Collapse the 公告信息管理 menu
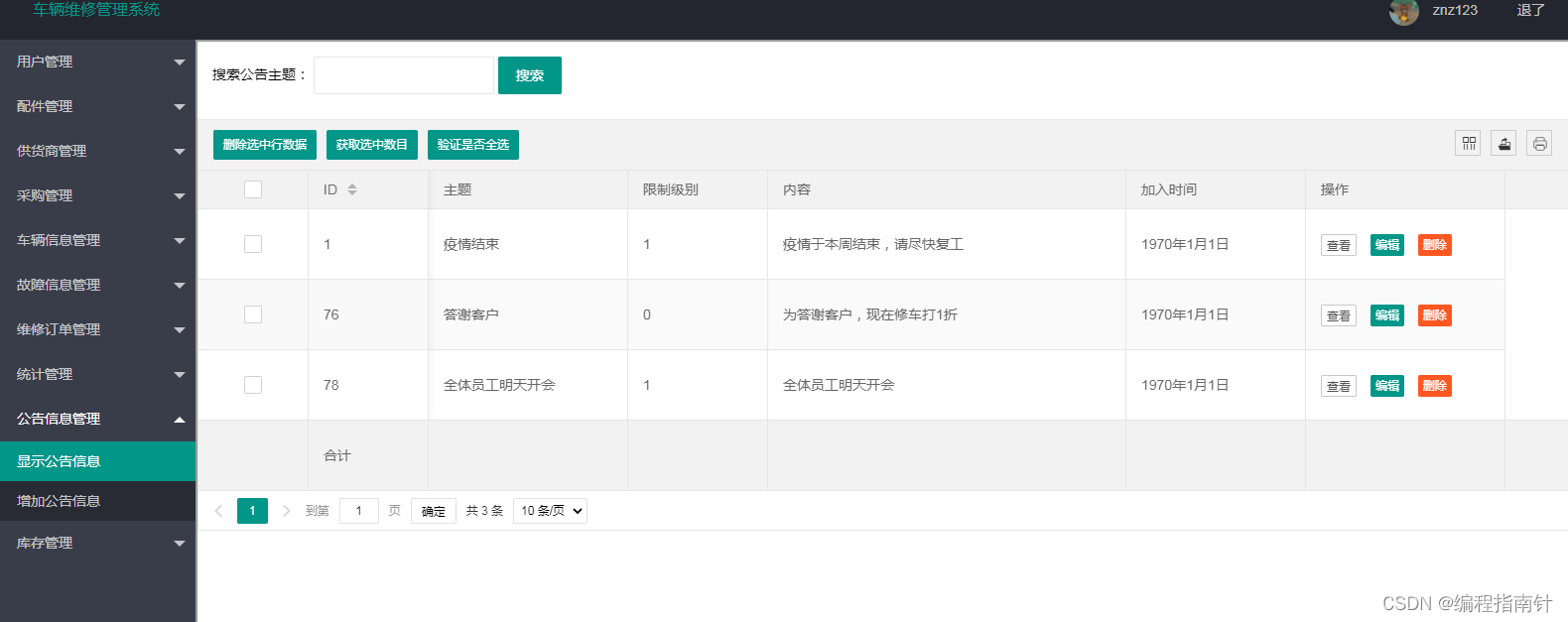The image size is (1568, 622). [x=97, y=419]
